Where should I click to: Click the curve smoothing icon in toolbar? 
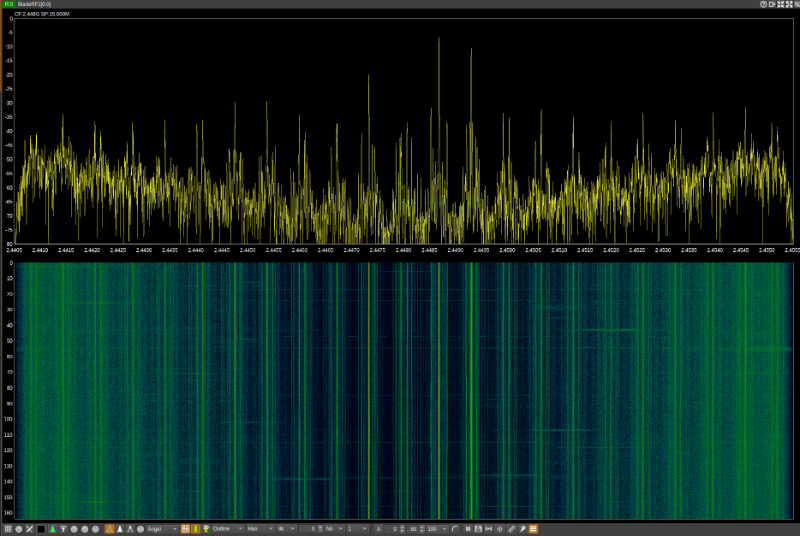[454, 528]
